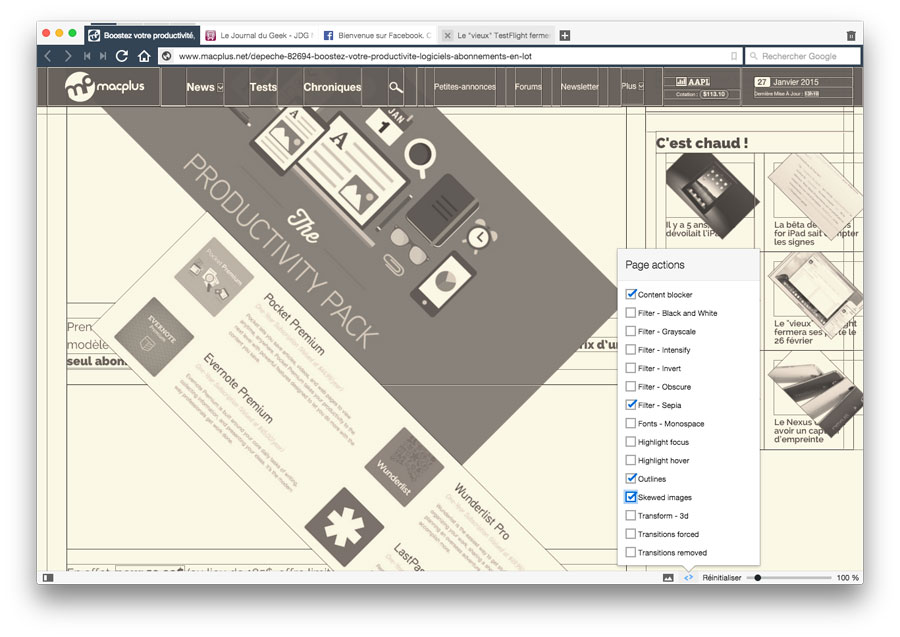The image size is (900, 637).
Task: Click the fast-forward navigation icon
Action: (103, 56)
